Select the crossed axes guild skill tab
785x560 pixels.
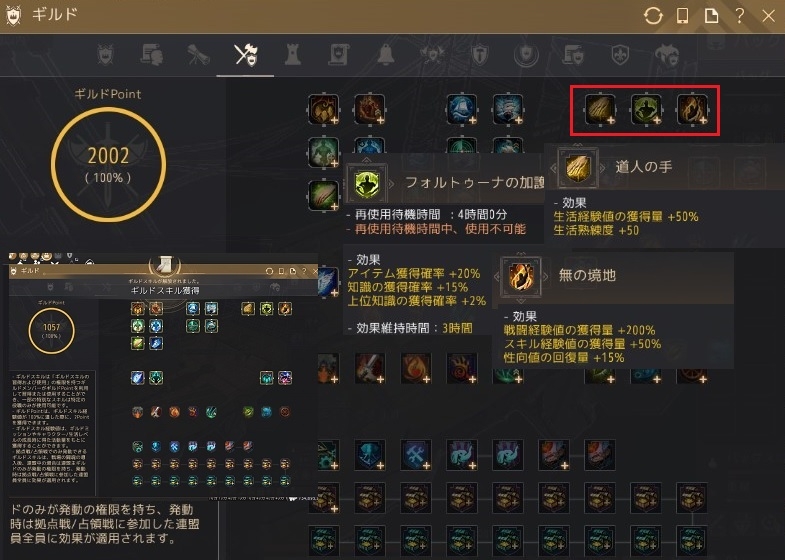coord(245,55)
